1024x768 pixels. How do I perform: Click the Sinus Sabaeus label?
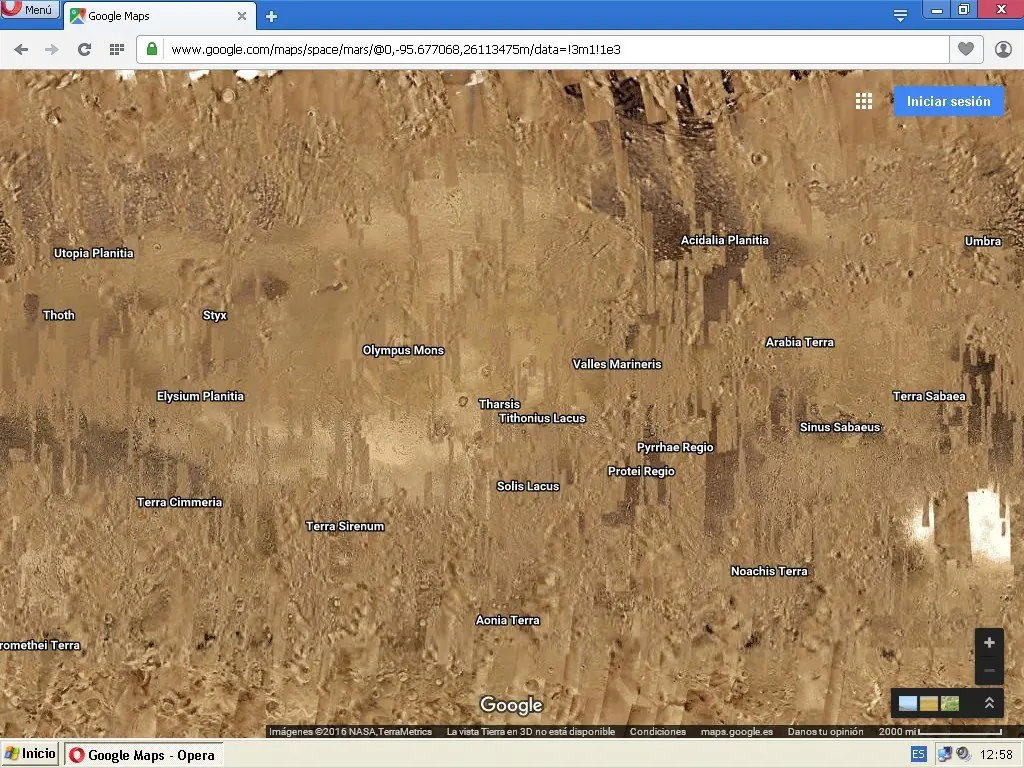[840, 428]
